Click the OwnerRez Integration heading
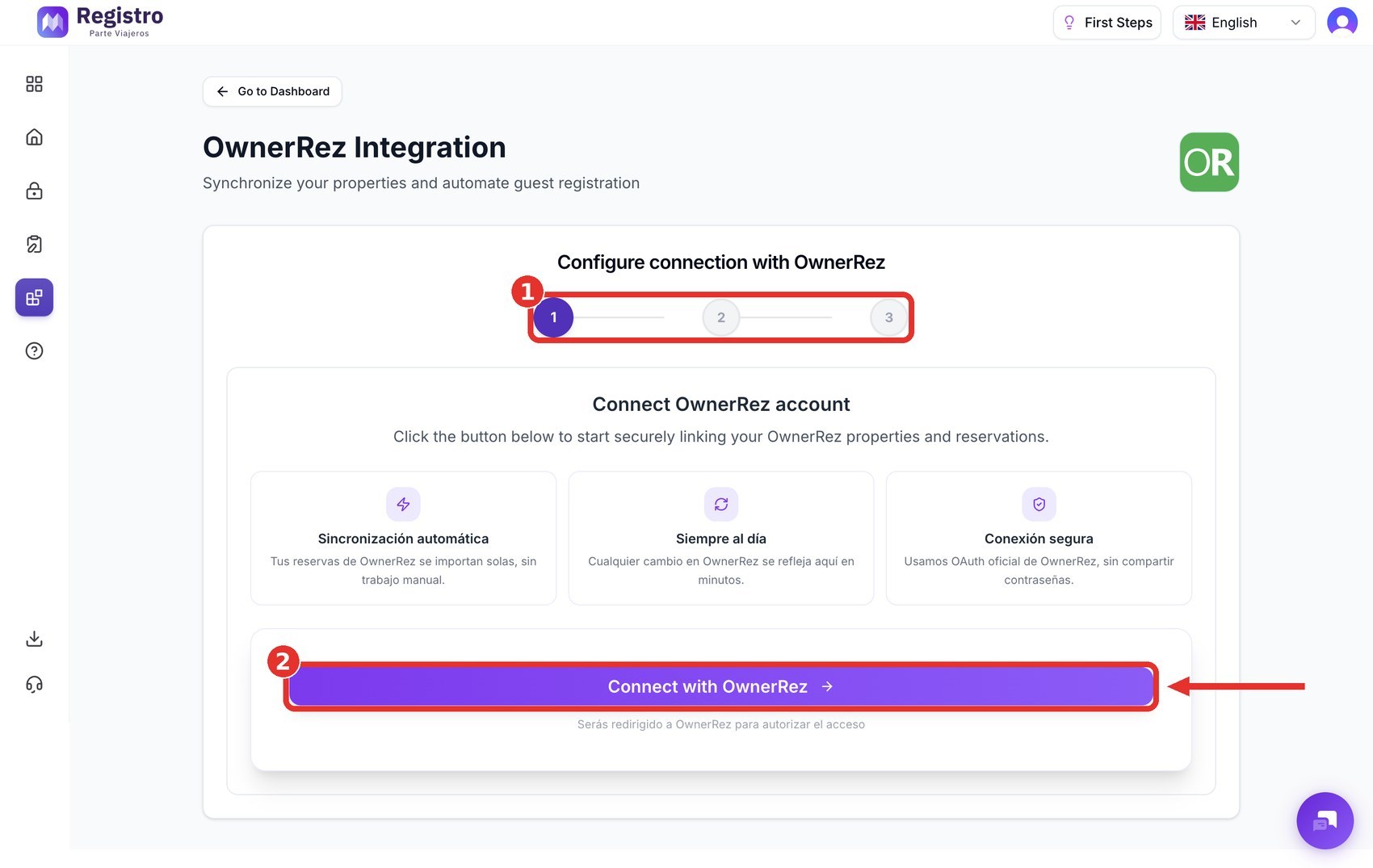Image resolution: width=1373 pixels, height=868 pixels. 355,148
